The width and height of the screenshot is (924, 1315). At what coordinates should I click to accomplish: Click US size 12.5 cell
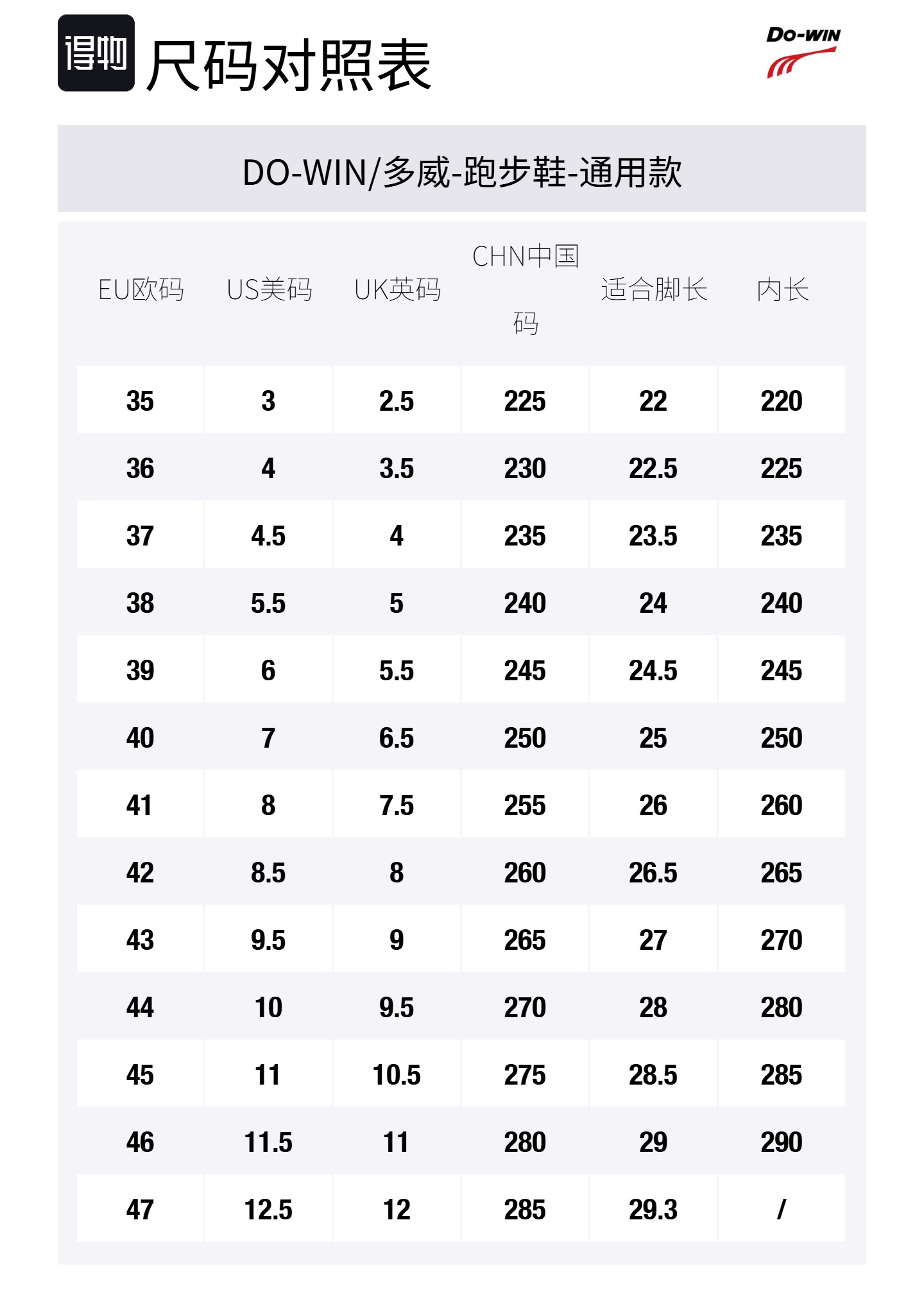[269, 1208]
